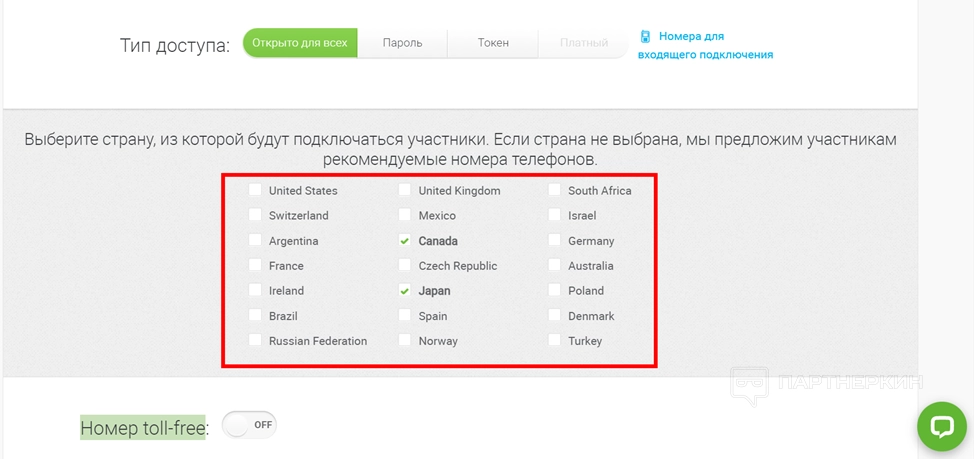Image resolution: width=974 pixels, height=459 pixels.
Task: Check the United Kingdom checkbox
Action: [405, 190]
